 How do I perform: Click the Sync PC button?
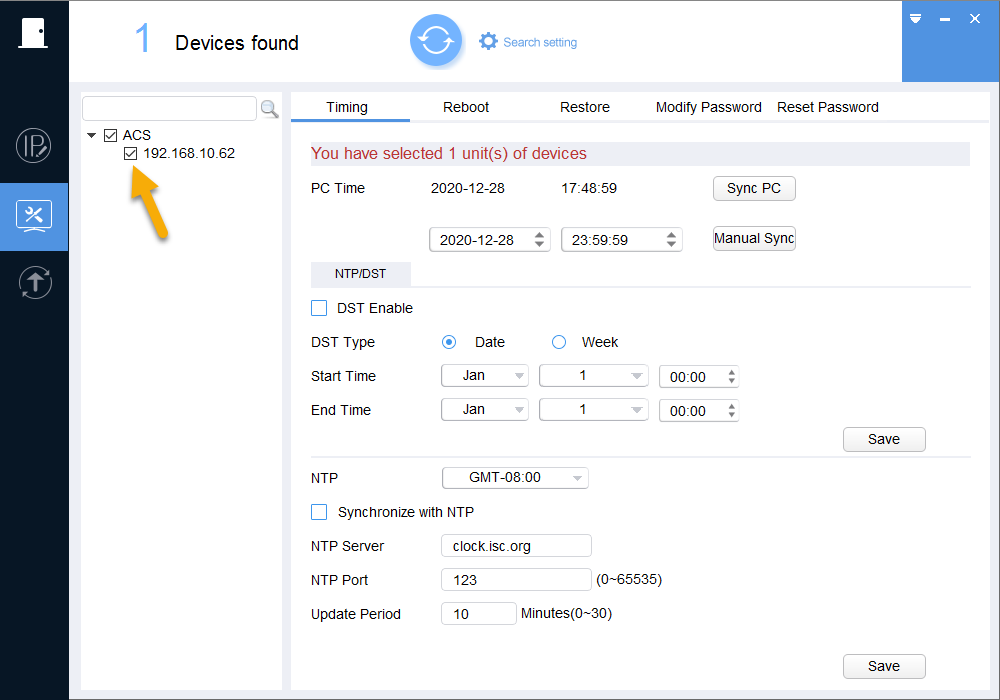click(754, 188)
